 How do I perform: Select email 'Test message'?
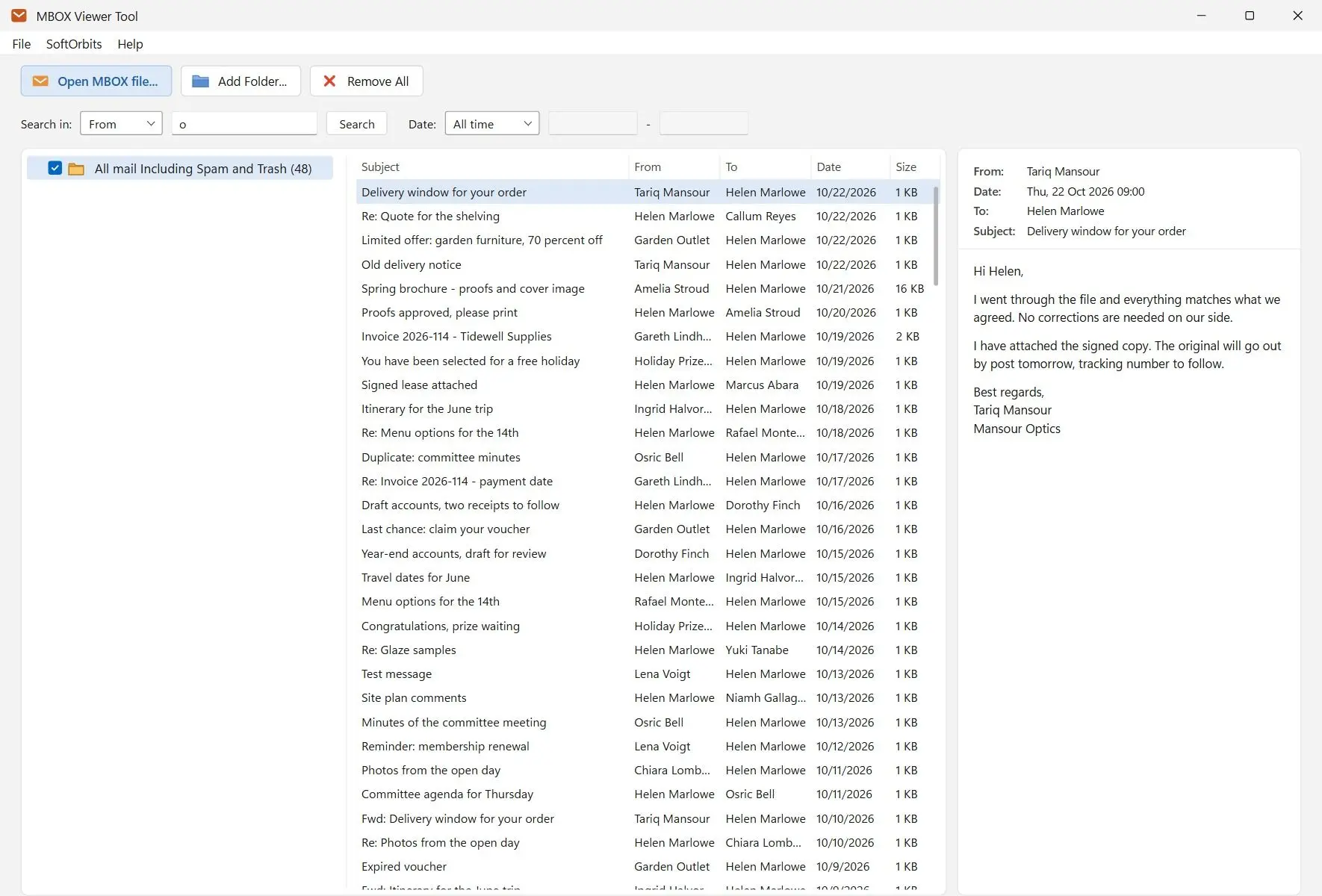click(644, 673)
